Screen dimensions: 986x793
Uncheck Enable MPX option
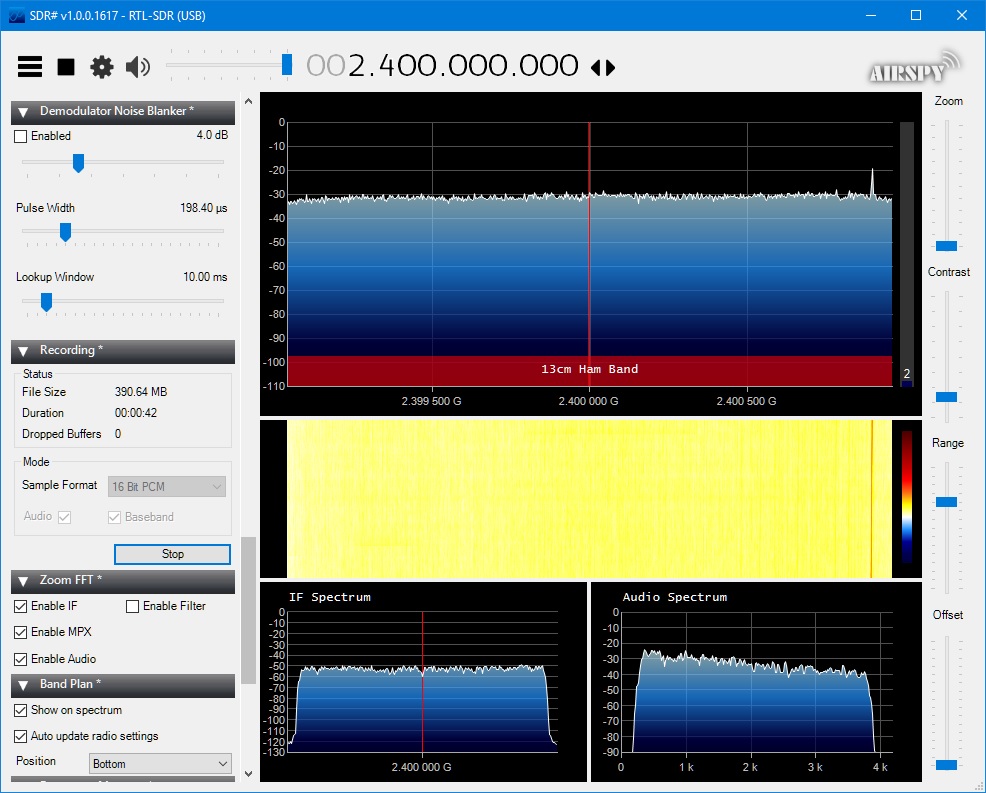click(x=21, y=632)
